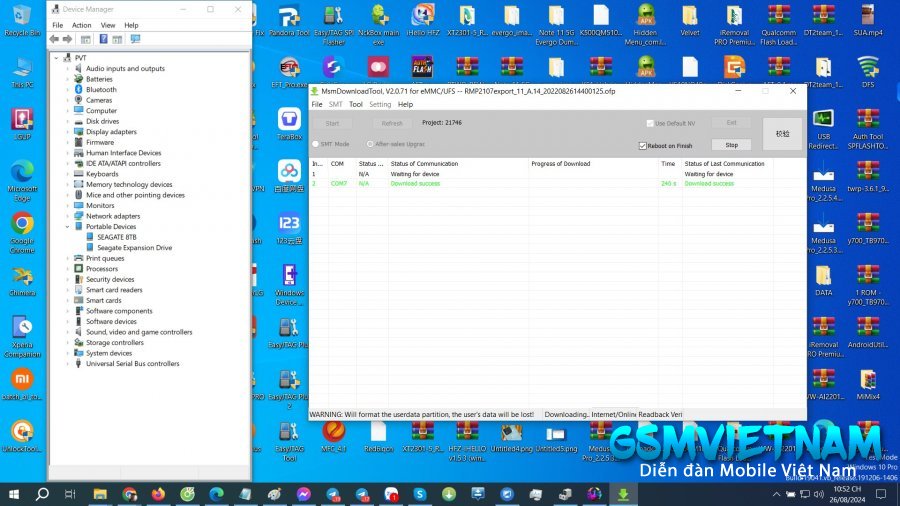
Task: Click the Device Manager back arrow
Action: [x=54, y=39]
